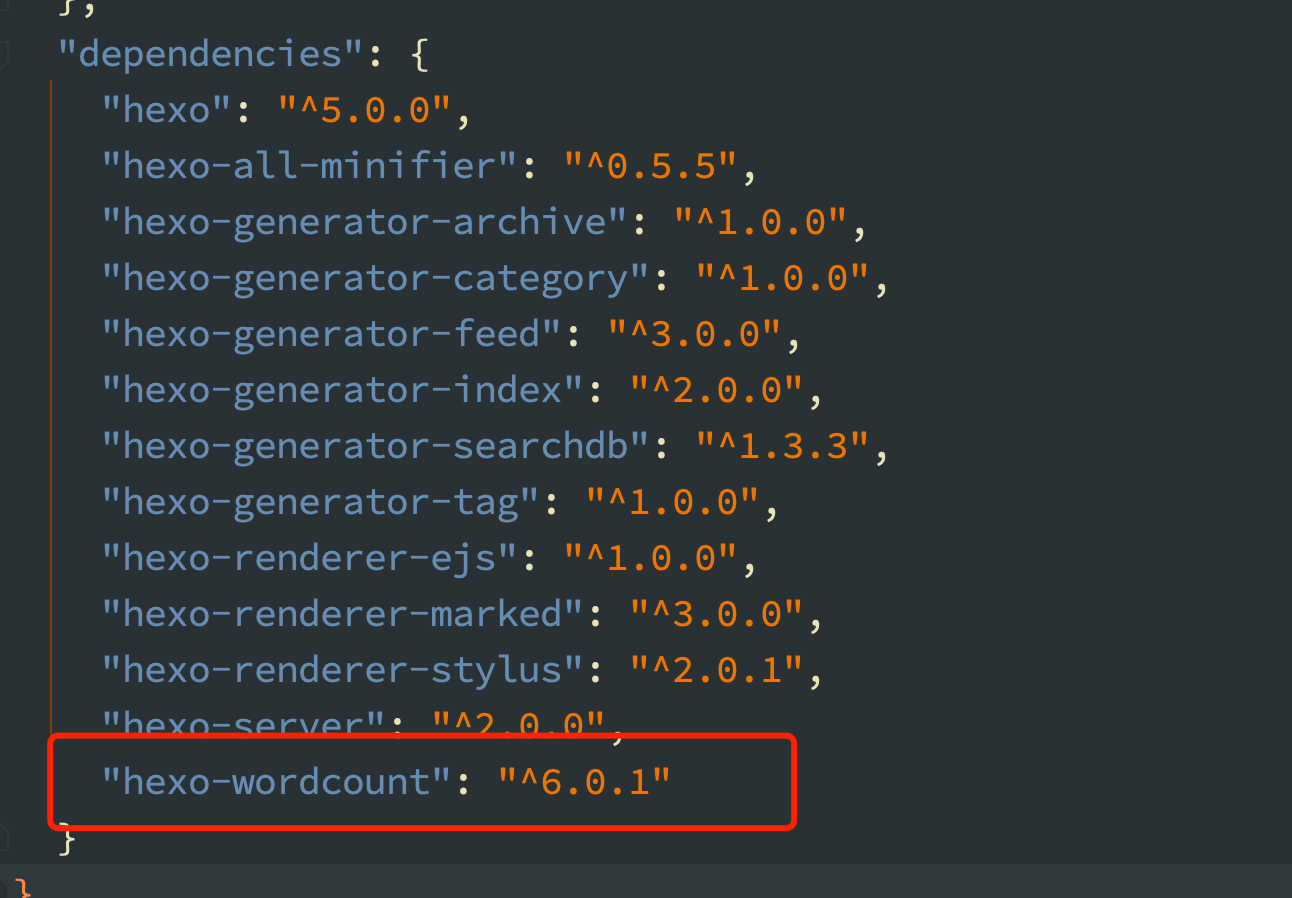Click the "hexo-wordcount" key
This screenshot has width=1292, height=898.
click(x=278, y=781)
